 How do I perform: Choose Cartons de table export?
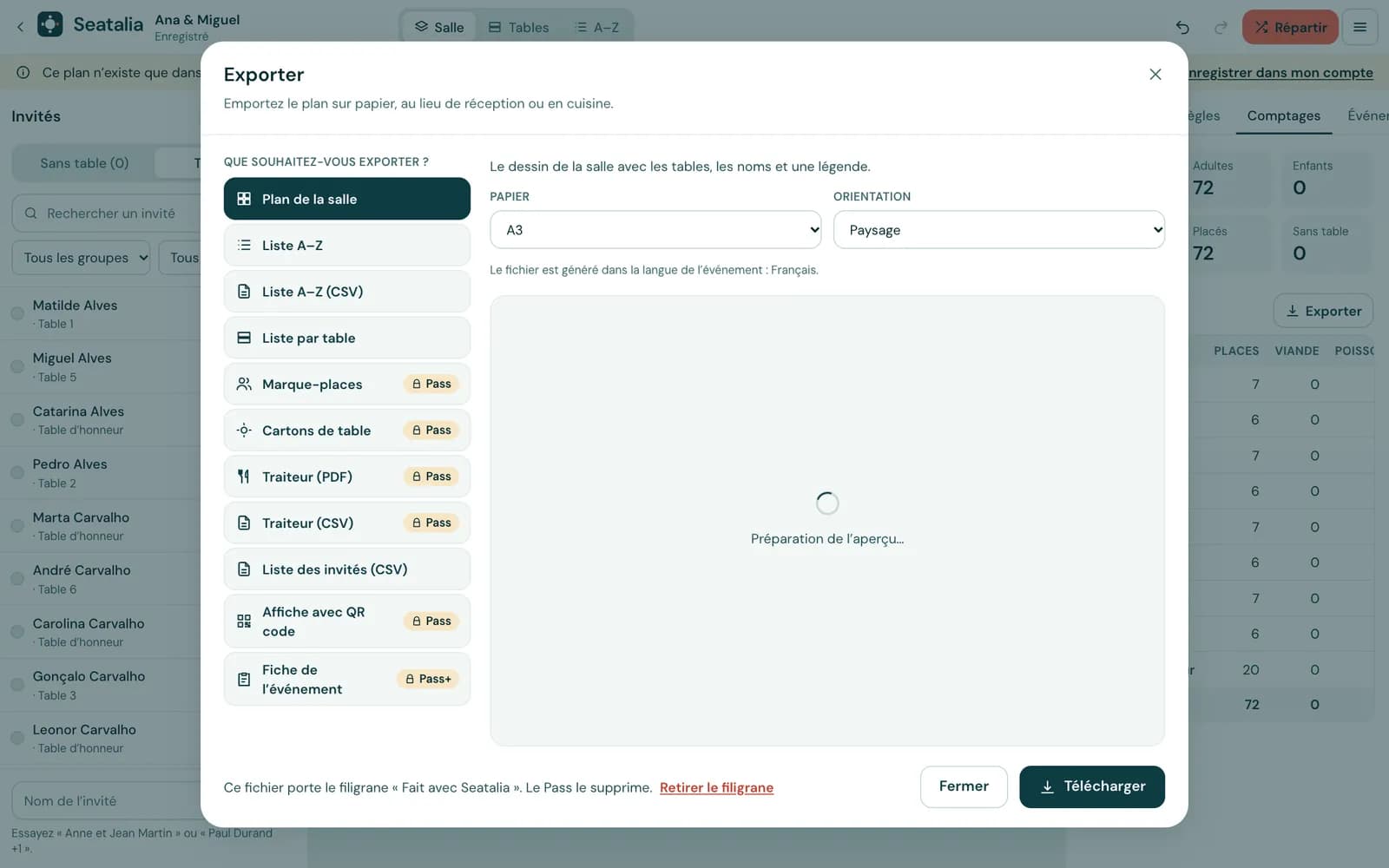346,431
